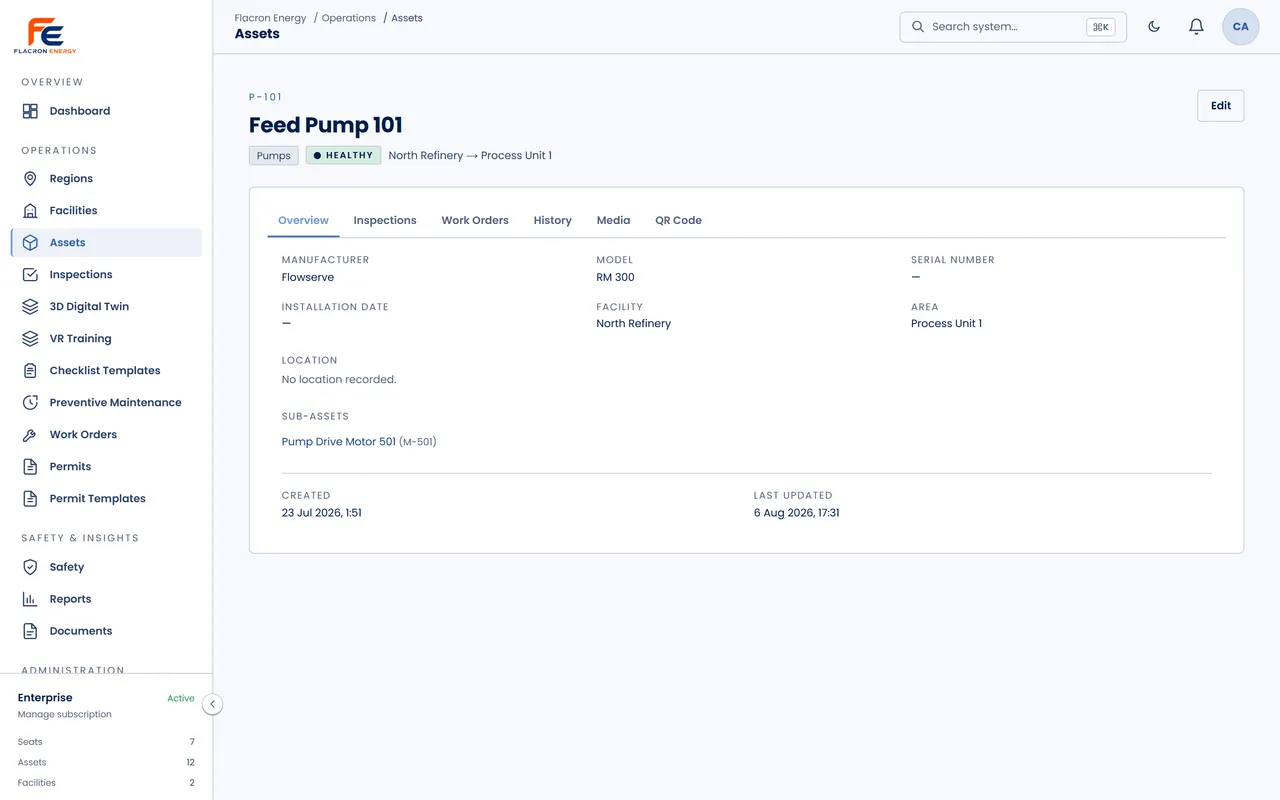Screen dimensions: 1280x800
Task: Open the Pump Drive Motor 501 sub-asset link
Action: [x=339, y=442]
